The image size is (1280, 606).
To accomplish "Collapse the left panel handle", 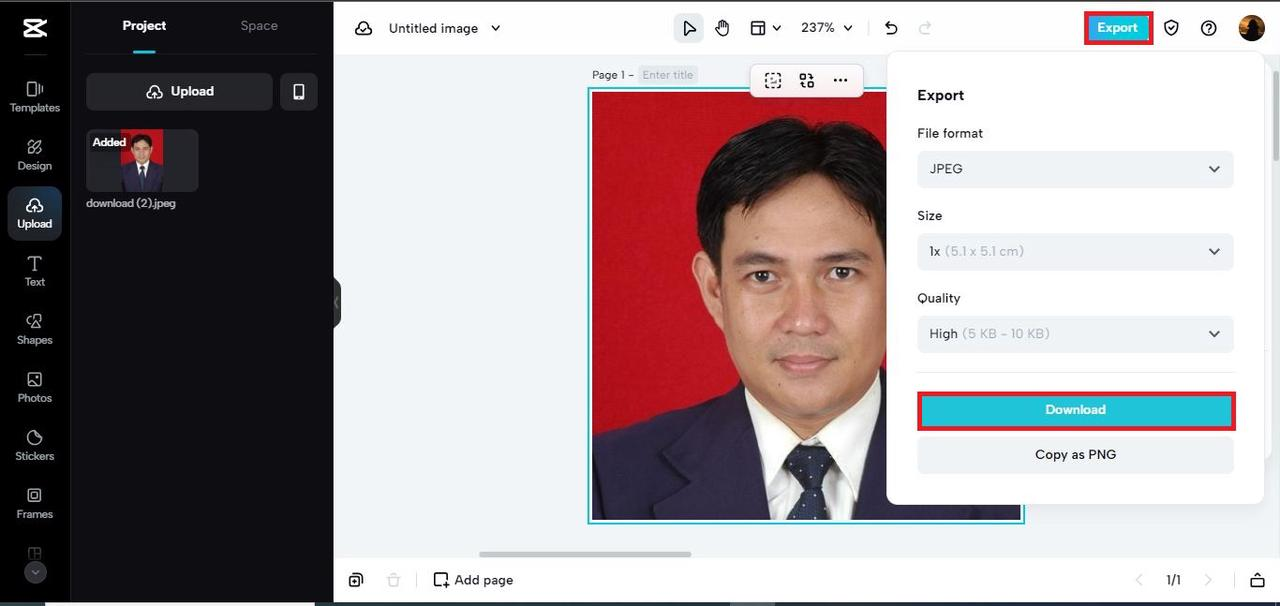I will [337, 303].
